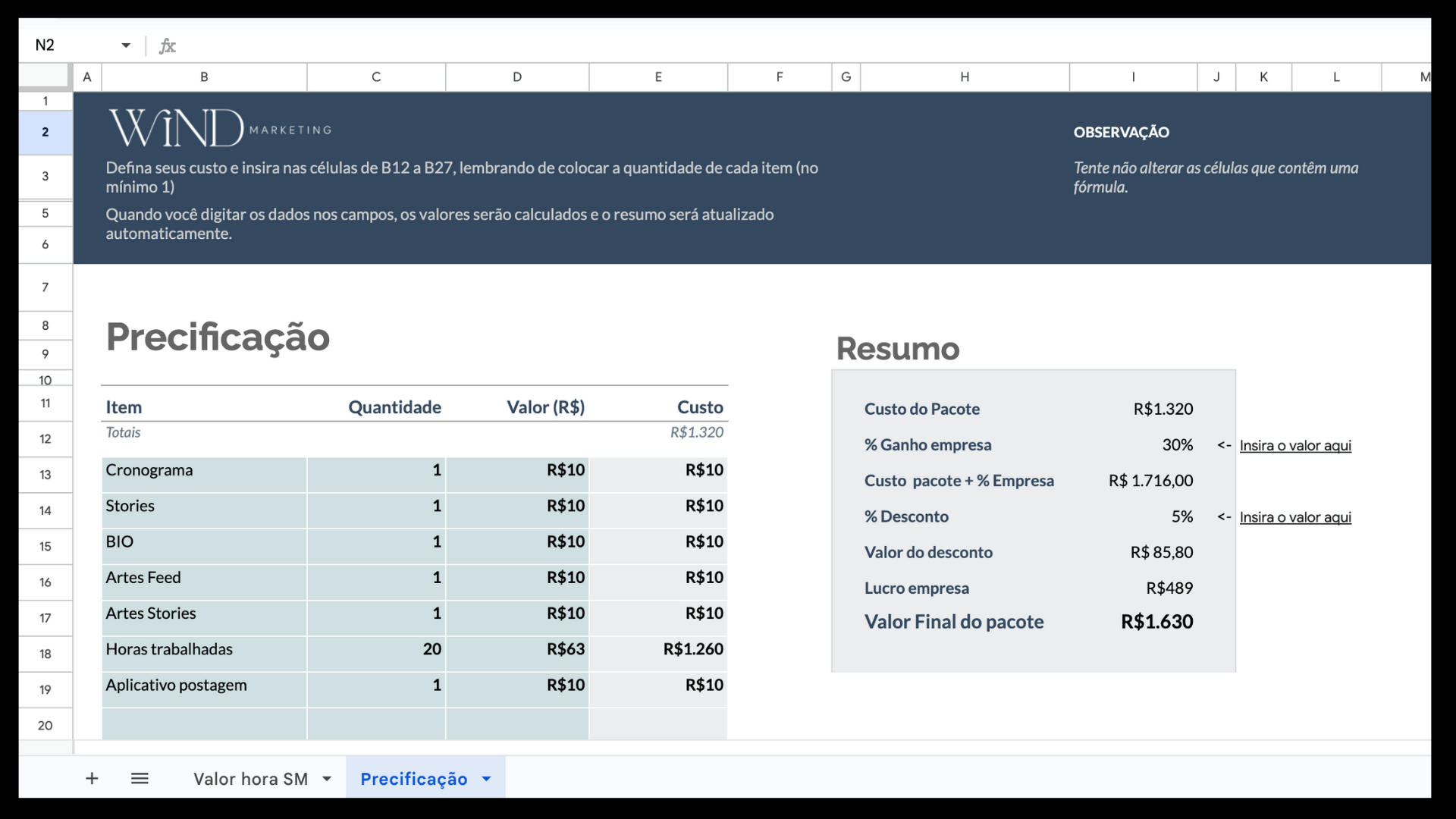Expand the Valor hora SM tab menu arrow

click(x=327, y=779)
